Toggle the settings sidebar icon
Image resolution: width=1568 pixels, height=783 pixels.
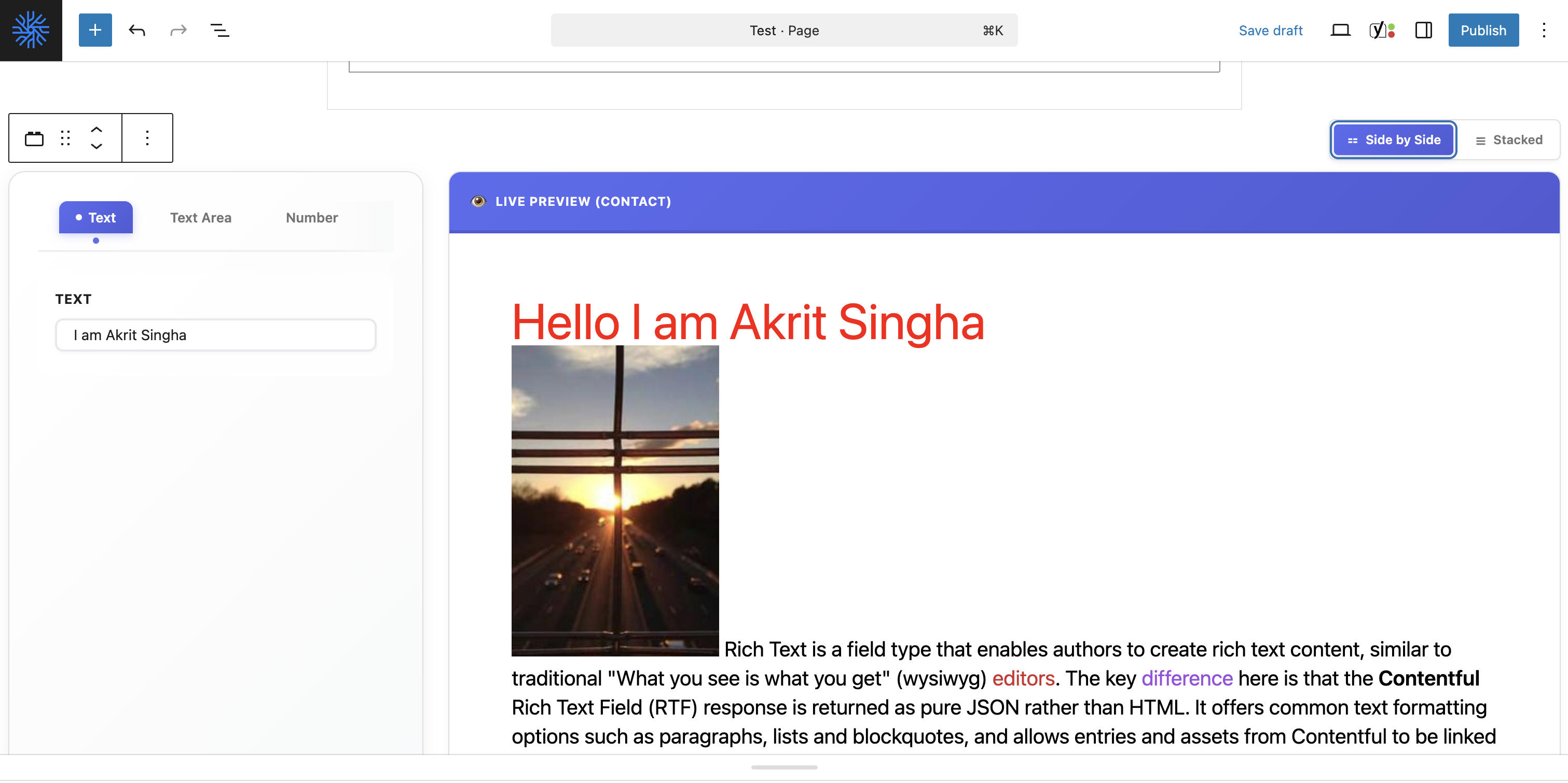(1423, 30)
